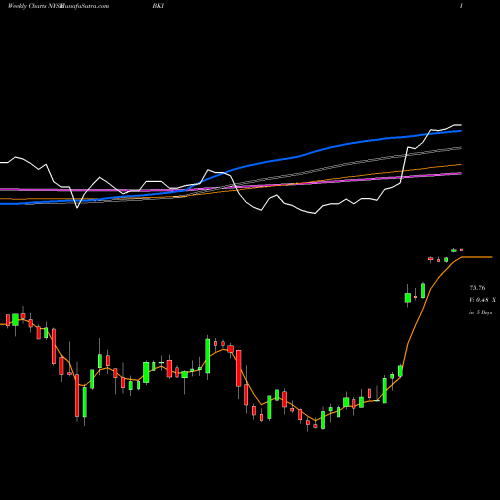
Task: Click the 'Weekly Charts' title text
Action: (x=27, y=6)
